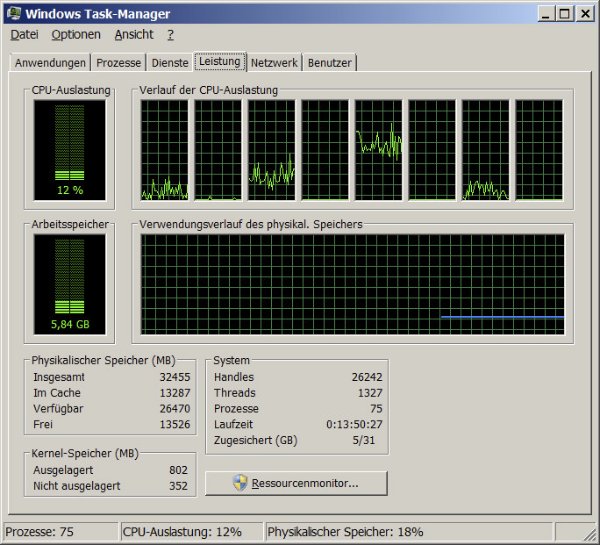The image size is (600, 545).
Task: Click Physikalischer Speicher: 18% in status bar
Action: click(345, 532)
